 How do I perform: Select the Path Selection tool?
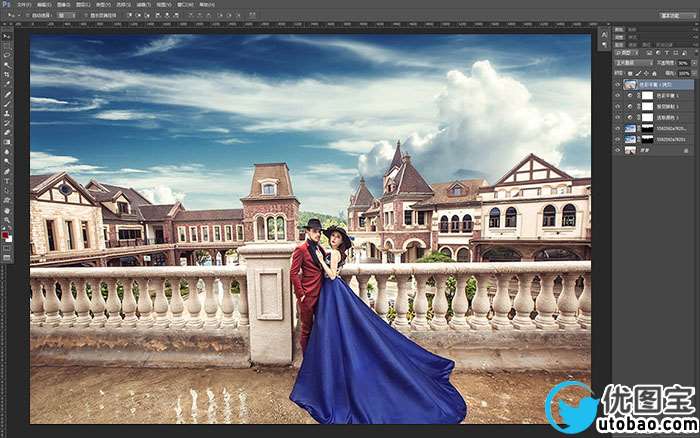coord(6,191)
